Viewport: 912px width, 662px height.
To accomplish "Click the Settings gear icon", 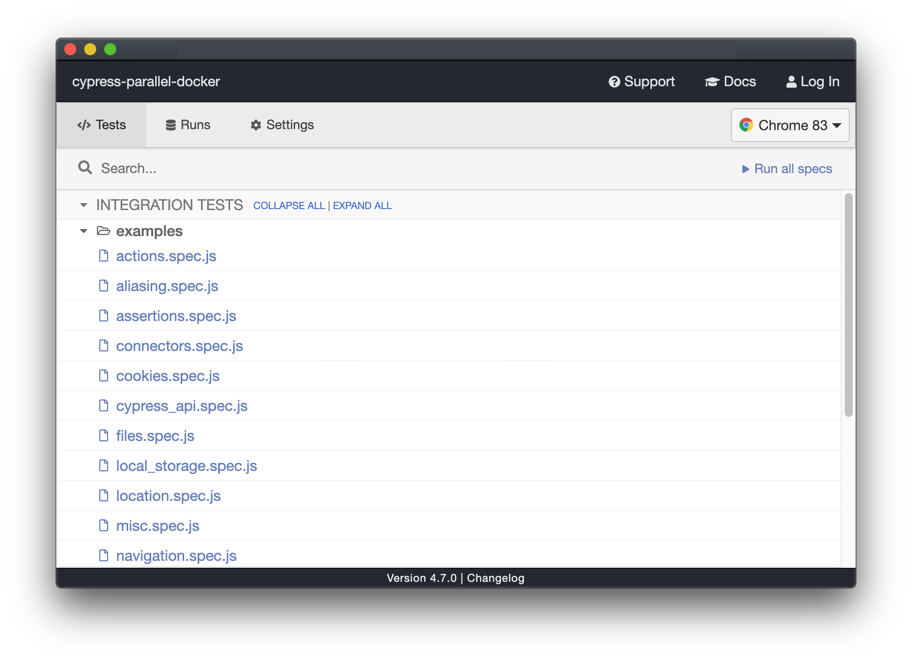I will point(256,125).
